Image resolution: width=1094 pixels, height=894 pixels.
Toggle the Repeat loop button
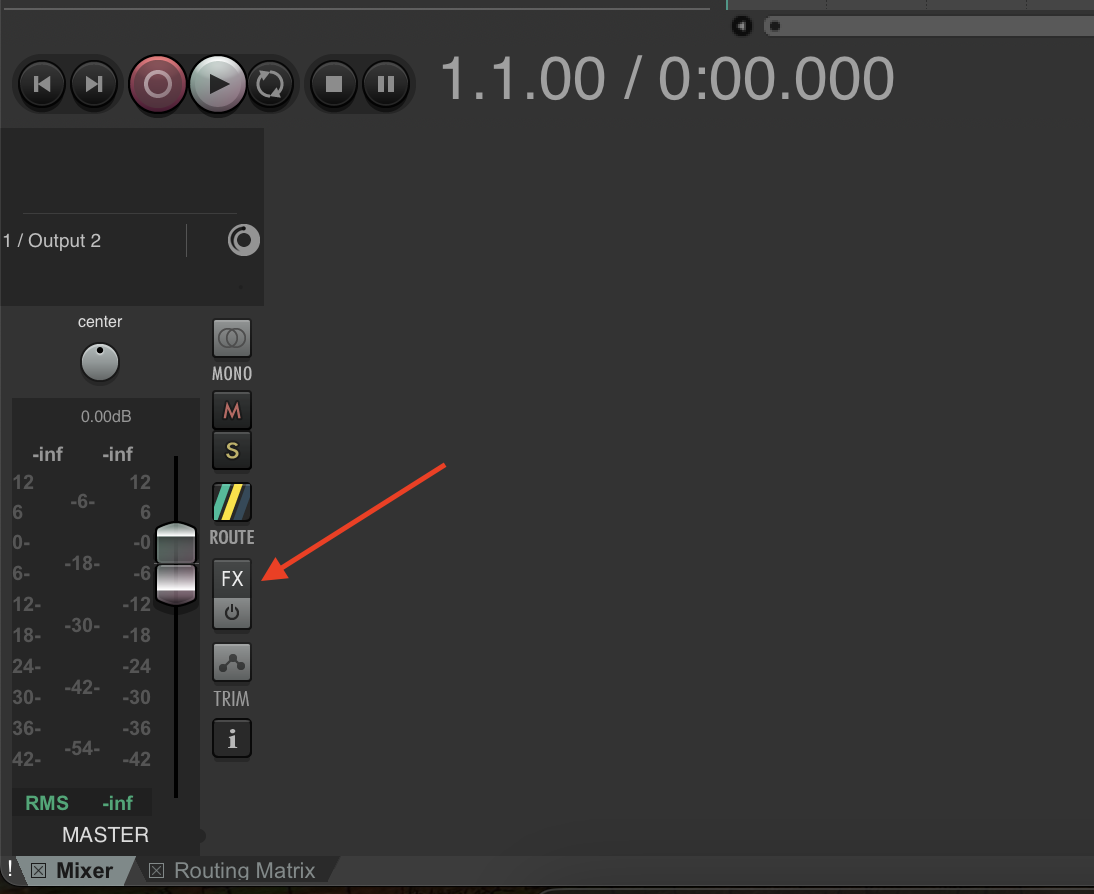(269, 84)
